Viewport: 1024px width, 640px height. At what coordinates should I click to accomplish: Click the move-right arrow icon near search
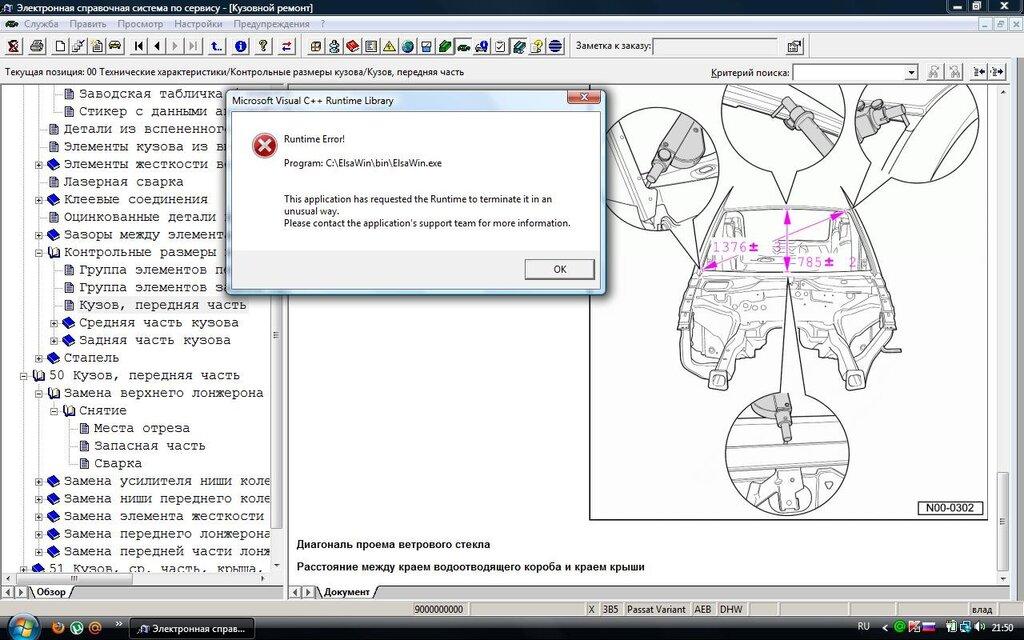[997, 72]
